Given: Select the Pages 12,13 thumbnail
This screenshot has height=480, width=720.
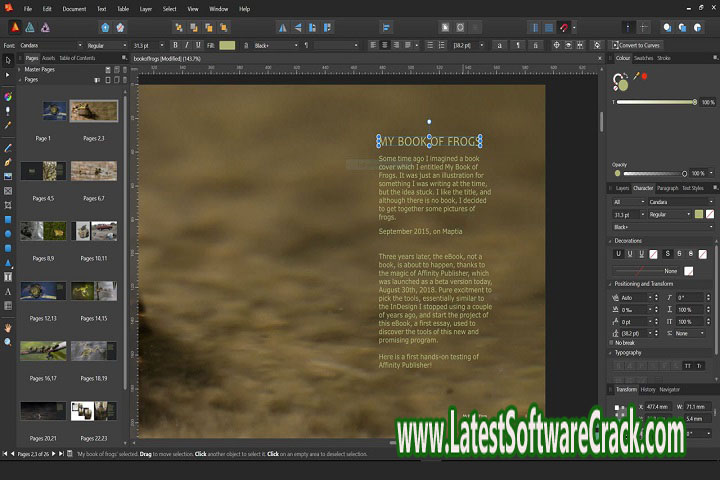Looking at the screenshot, I should point(43,291).
